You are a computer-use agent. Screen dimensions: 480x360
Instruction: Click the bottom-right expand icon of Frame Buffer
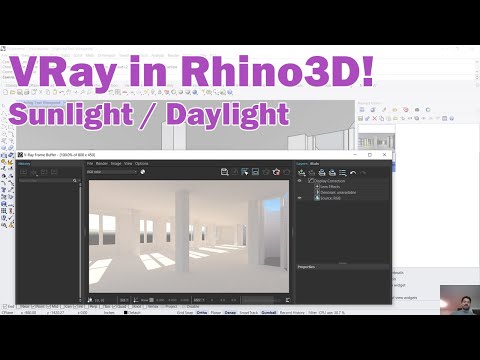(288, 300)
